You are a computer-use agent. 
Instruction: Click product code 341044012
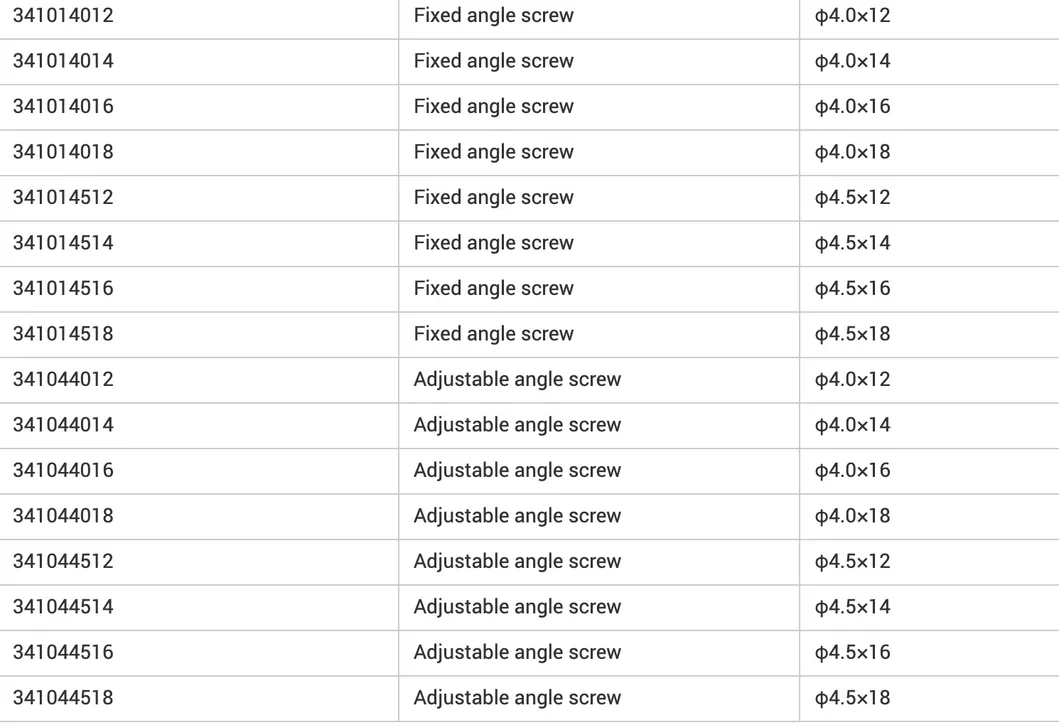click(63, 380)
